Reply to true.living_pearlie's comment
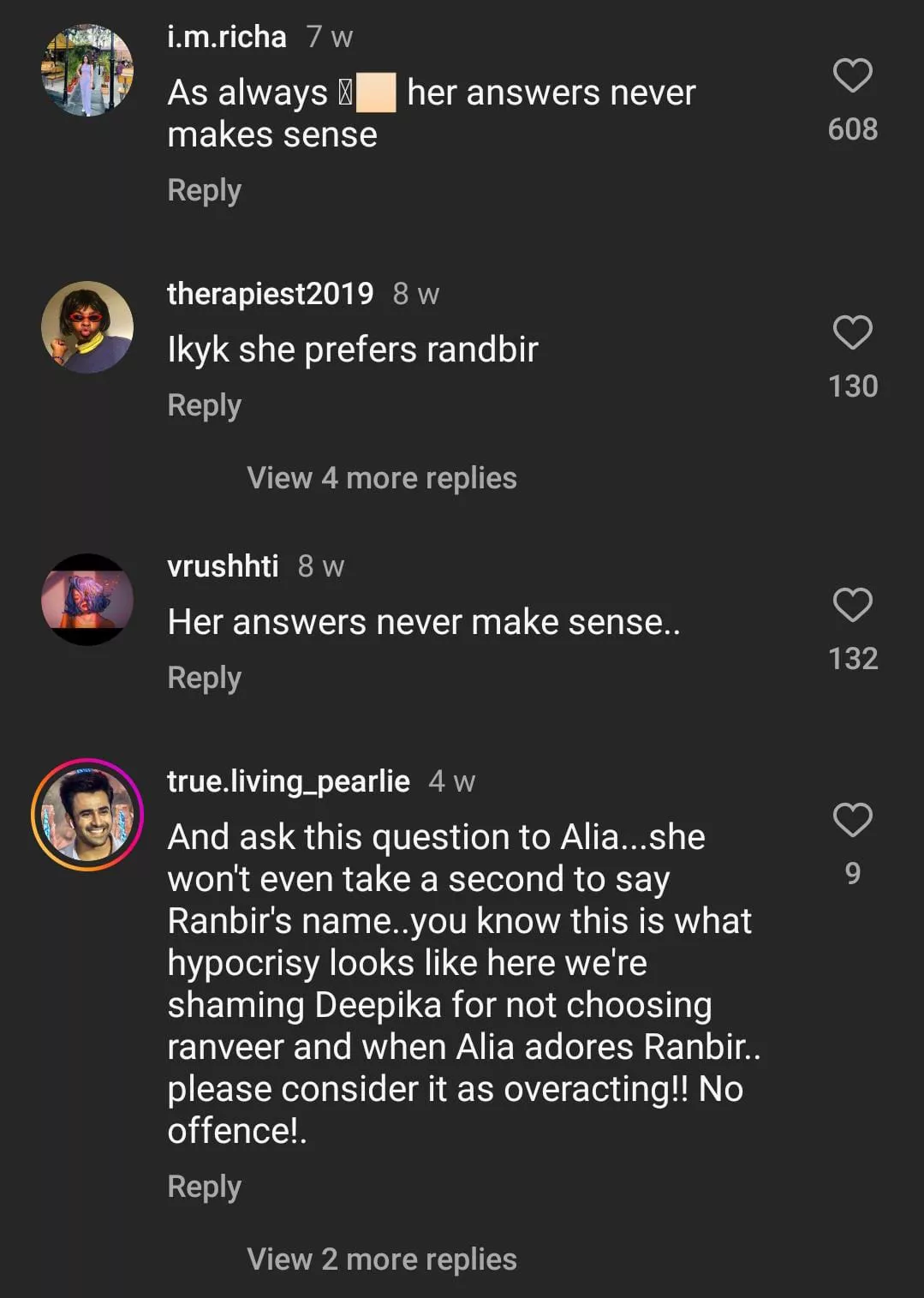Image resolution: width=924 pixels, height=1298 pixels. click(x=205, y=1187)
